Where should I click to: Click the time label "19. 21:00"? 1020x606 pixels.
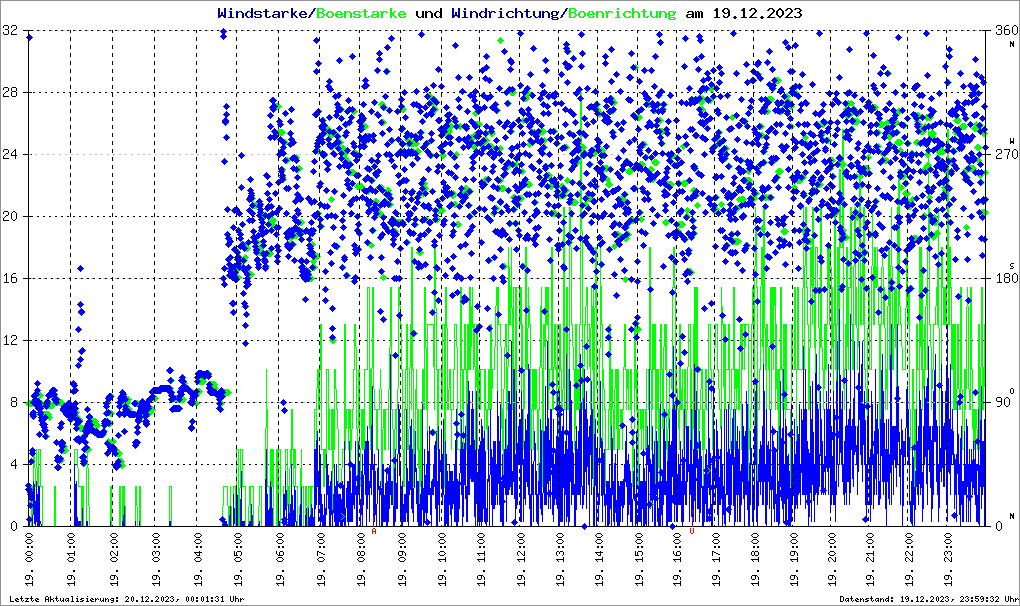tap(870, 559)
